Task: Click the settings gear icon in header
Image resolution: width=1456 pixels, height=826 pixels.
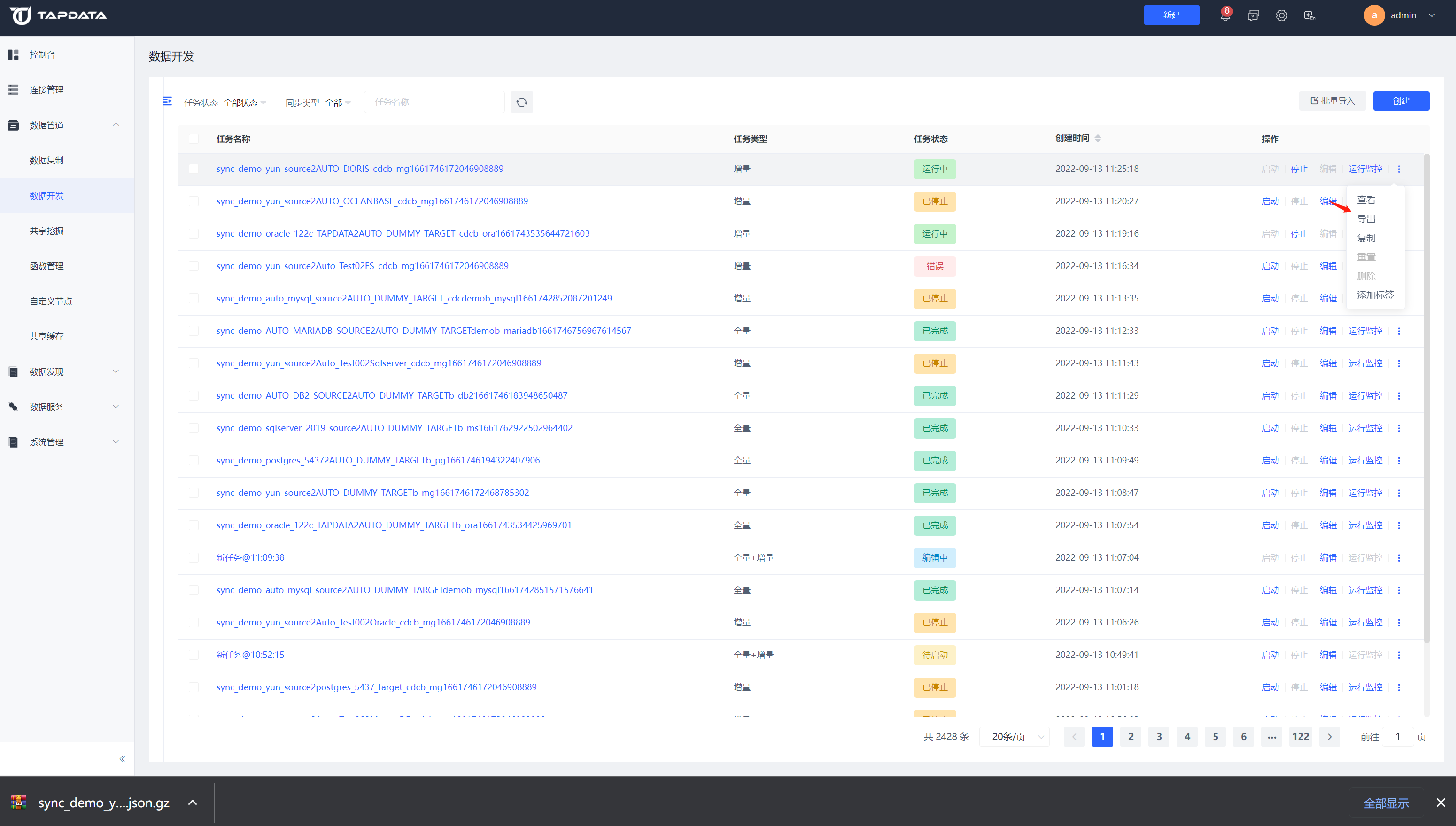Action: 1281,16
